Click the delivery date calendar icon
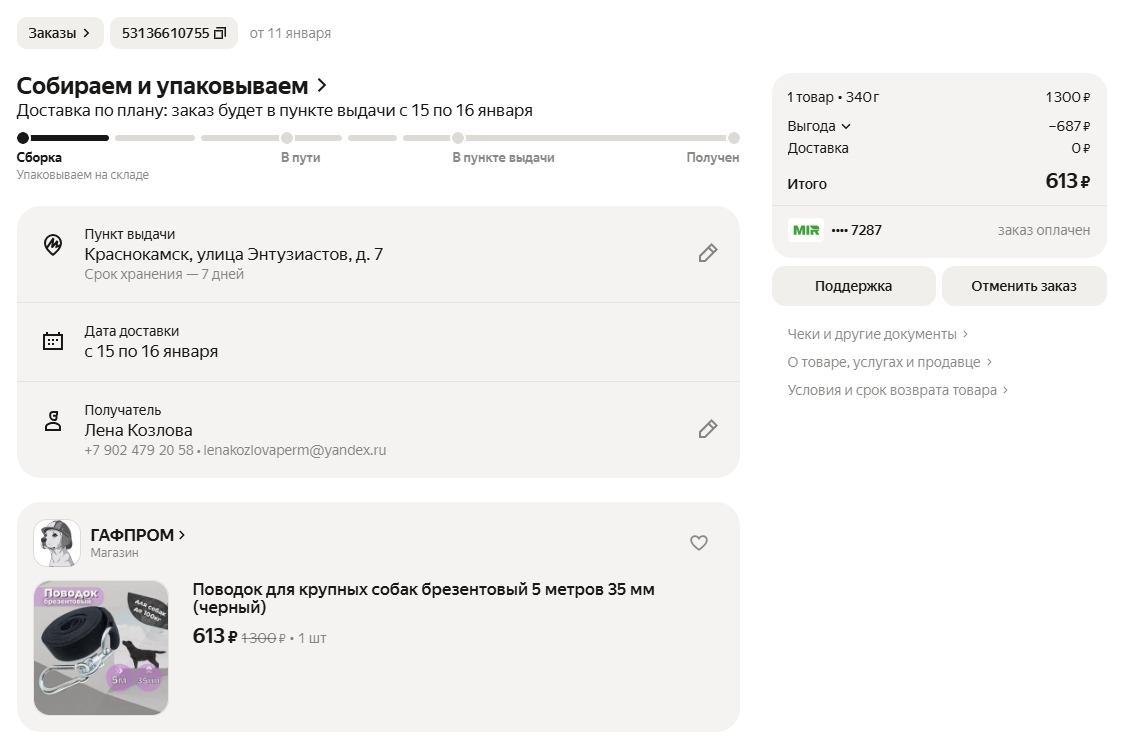The height and width of the screenshot is (738, 1129). click(53, 341)
